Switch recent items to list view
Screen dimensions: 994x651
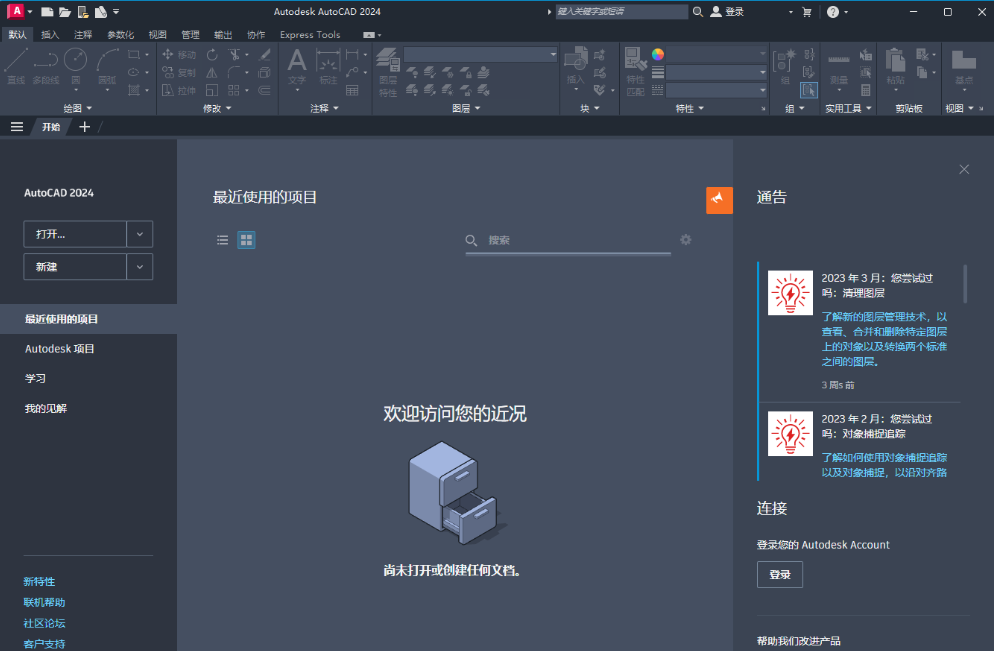point(223,240)
